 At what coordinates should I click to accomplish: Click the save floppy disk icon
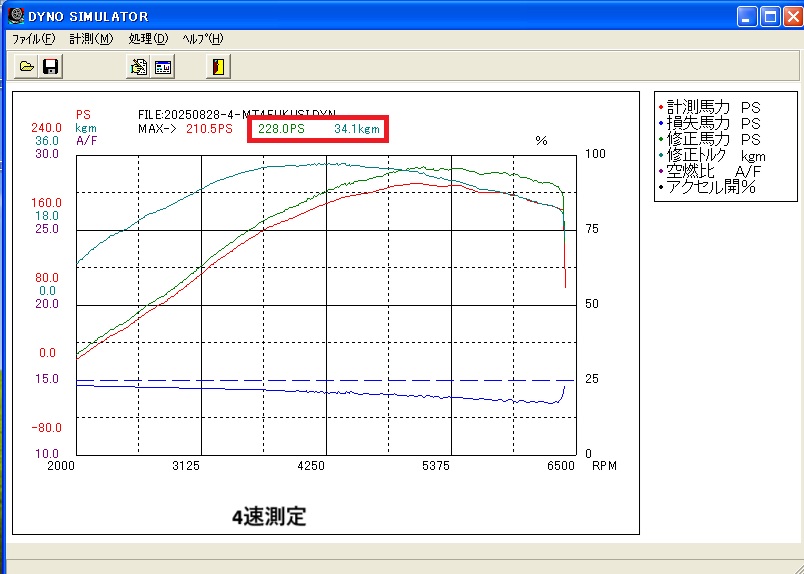[x=50, y=67]
